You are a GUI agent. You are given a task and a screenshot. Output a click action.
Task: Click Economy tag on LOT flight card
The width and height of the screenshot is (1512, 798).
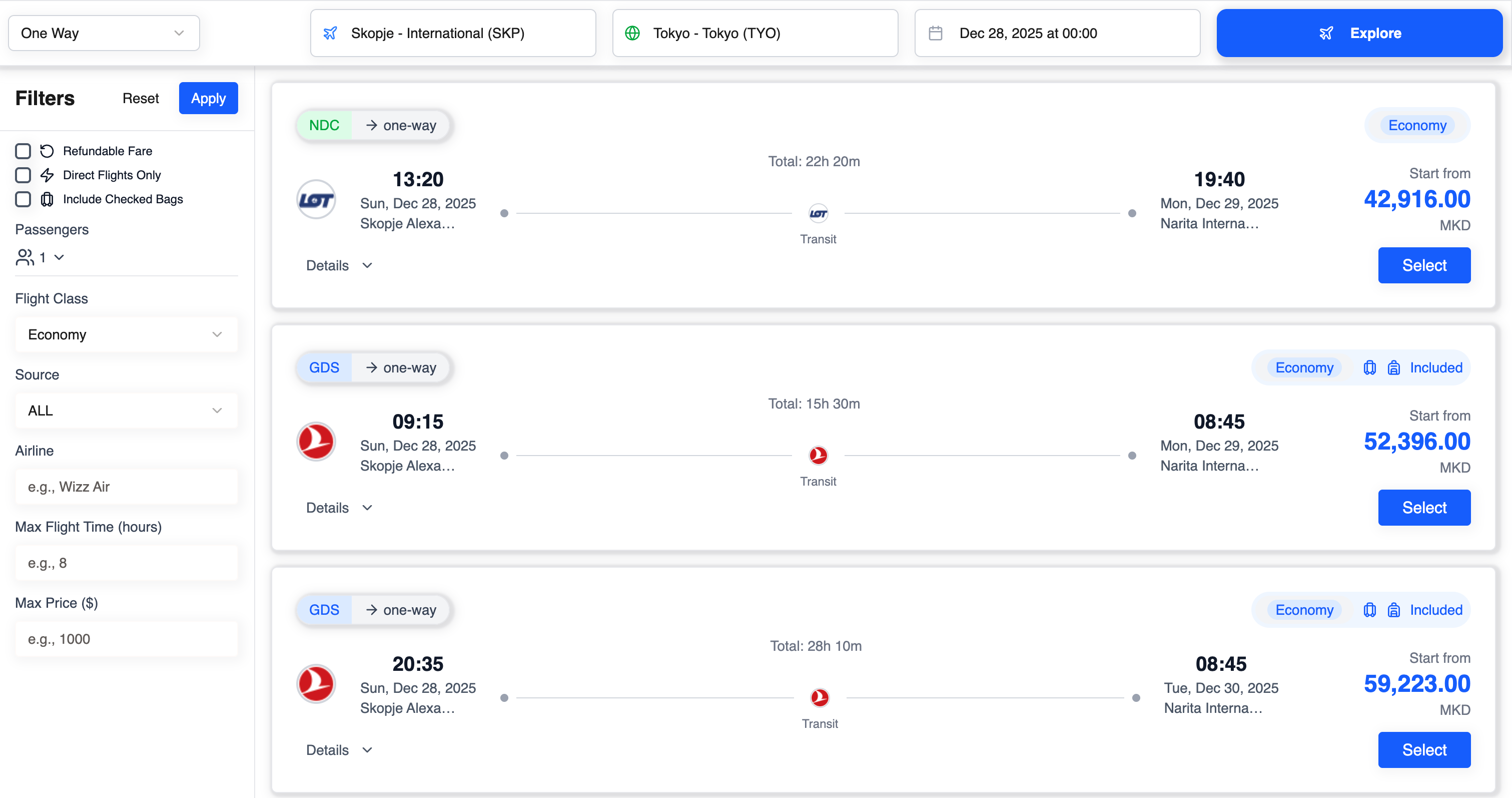click(1417, 125)
